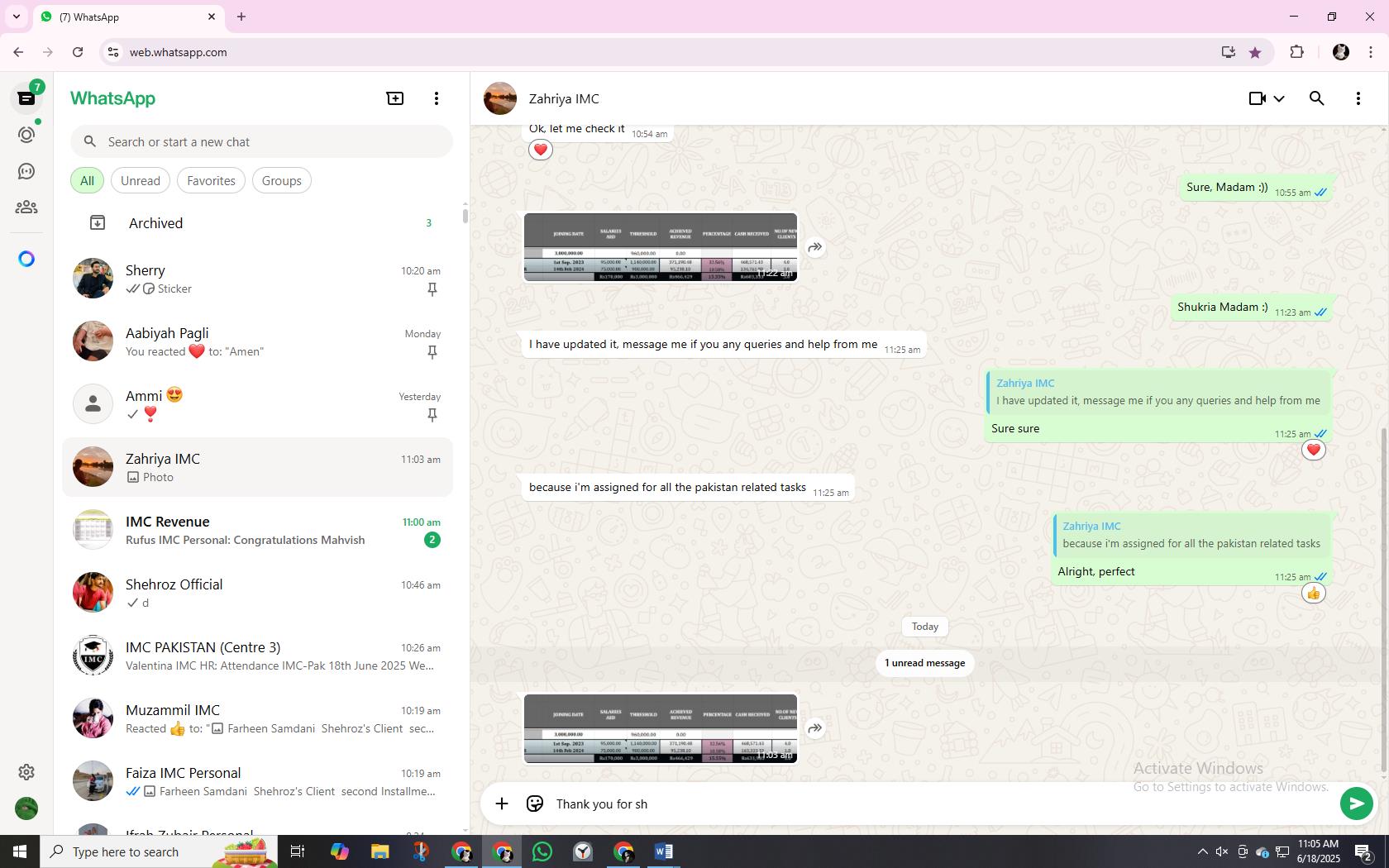Open Chrome three-dot menu

tap(1371, 52)
